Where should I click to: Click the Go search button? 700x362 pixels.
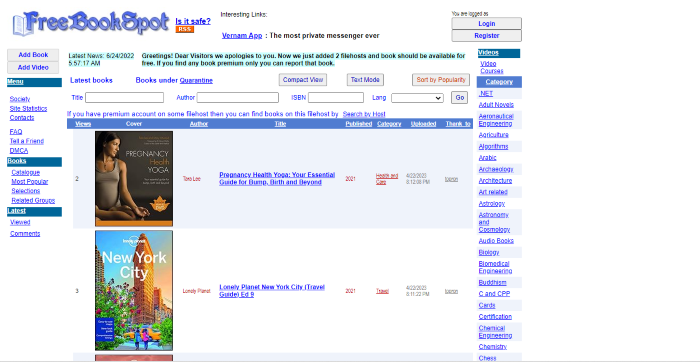pos(459,97)
